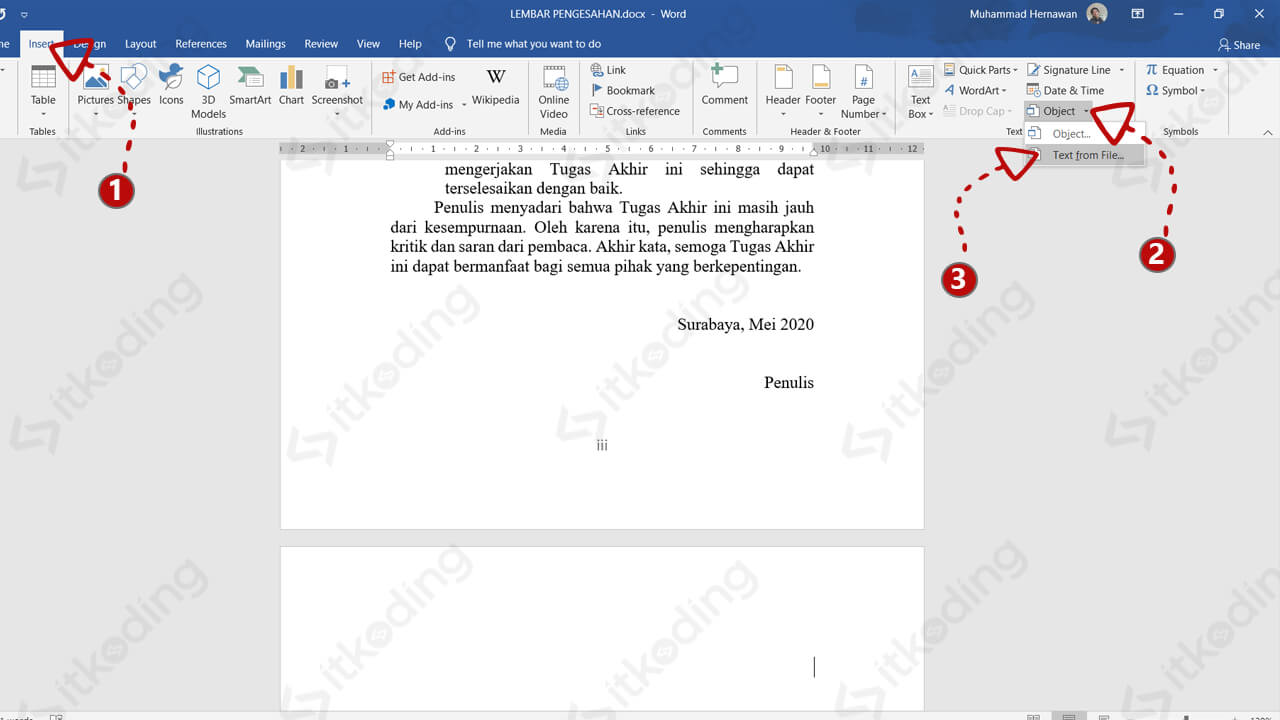
Task: Take a Screenshot clipping
Action: (x=337, y=91)
